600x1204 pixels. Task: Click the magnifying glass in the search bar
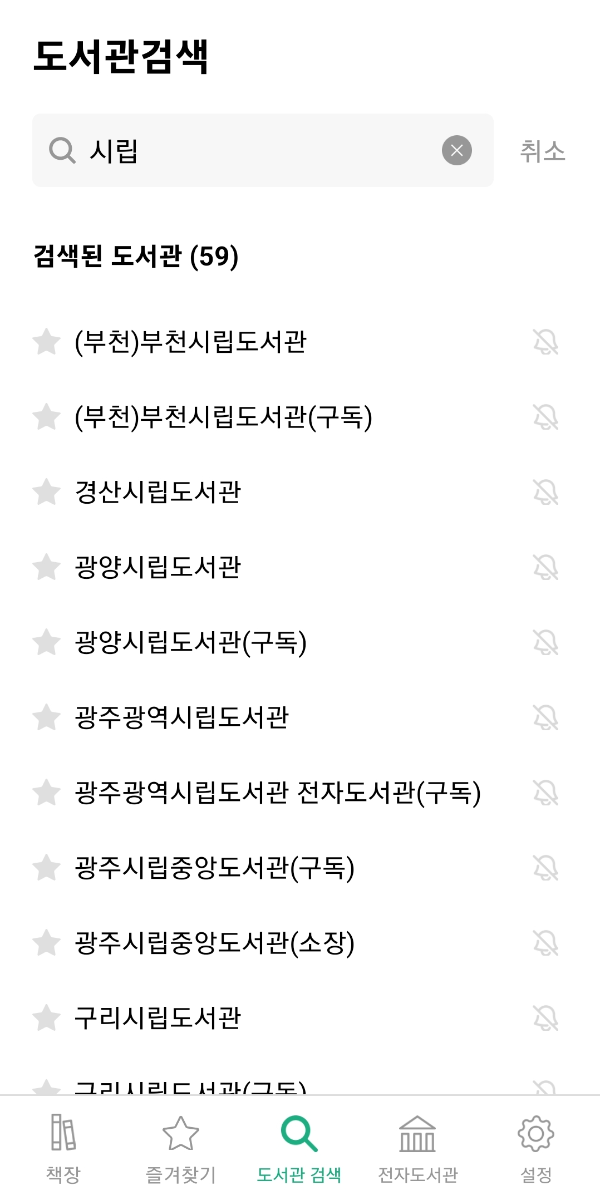[62, 150]
